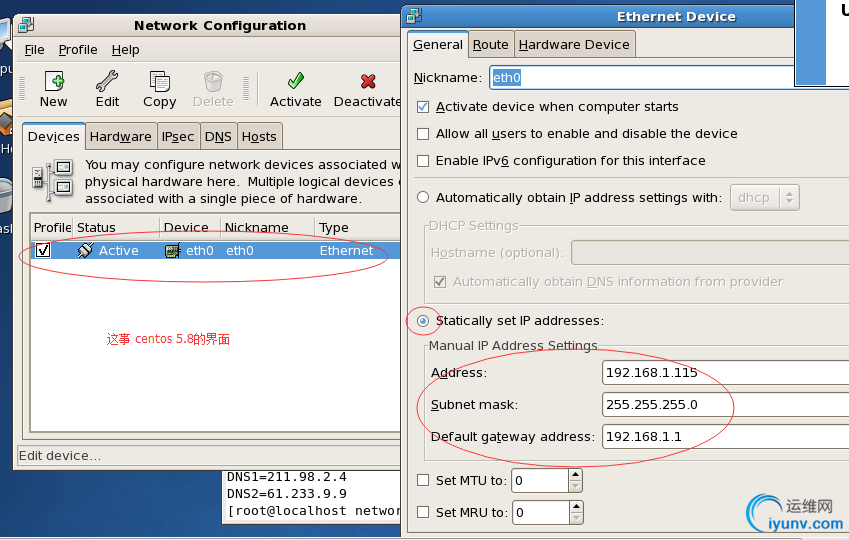Enable the Set MTU to checkbox

[x=423, y=480]
